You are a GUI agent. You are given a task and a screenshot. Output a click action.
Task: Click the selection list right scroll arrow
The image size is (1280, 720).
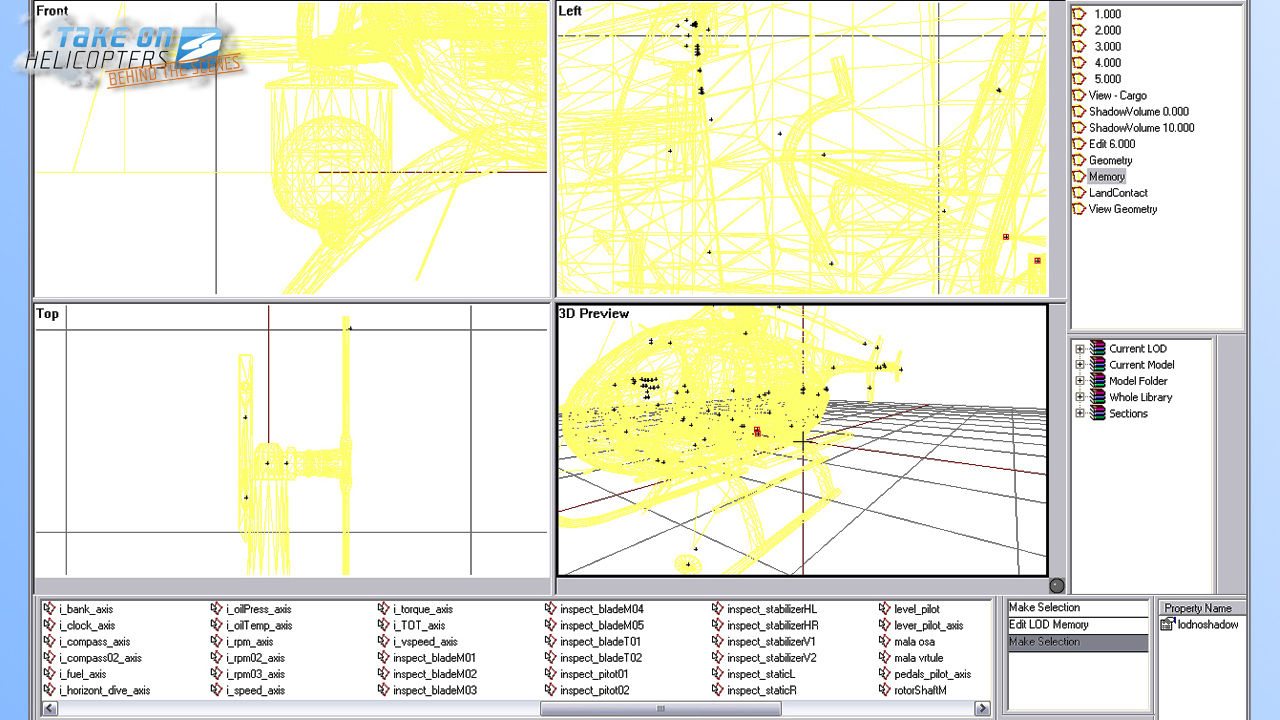click(984, 709)
